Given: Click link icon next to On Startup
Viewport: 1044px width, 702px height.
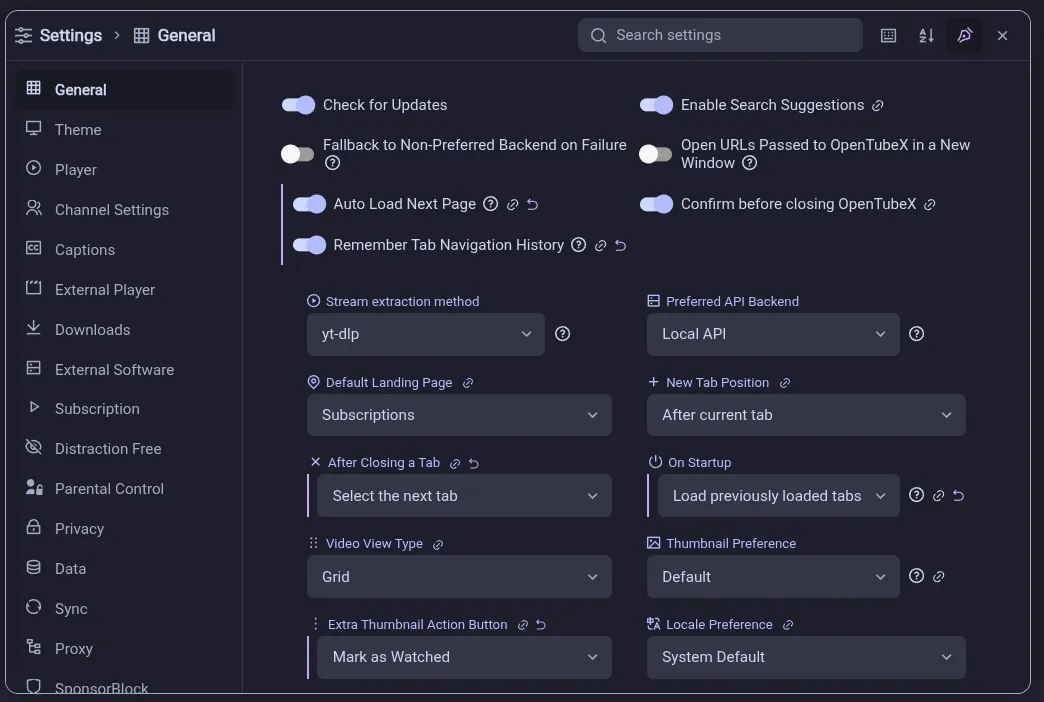Looking at the screenshot, I should pos(938,496).
